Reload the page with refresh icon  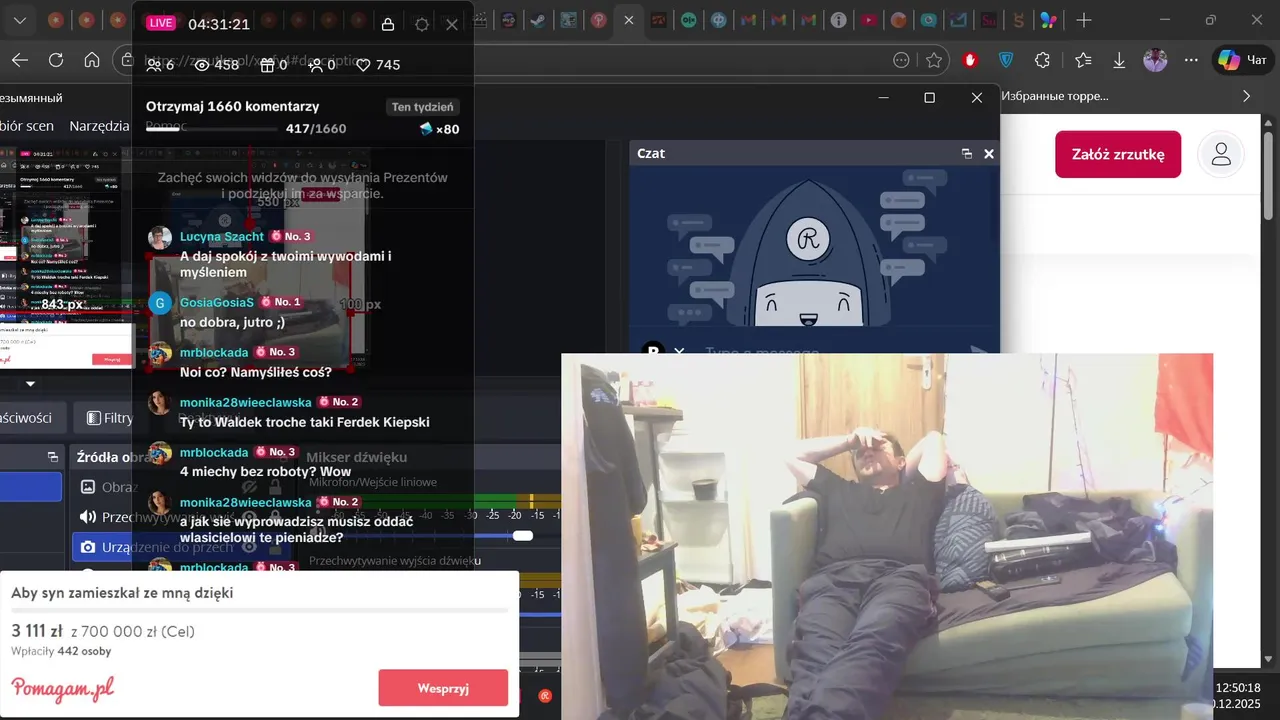(56, 60)
